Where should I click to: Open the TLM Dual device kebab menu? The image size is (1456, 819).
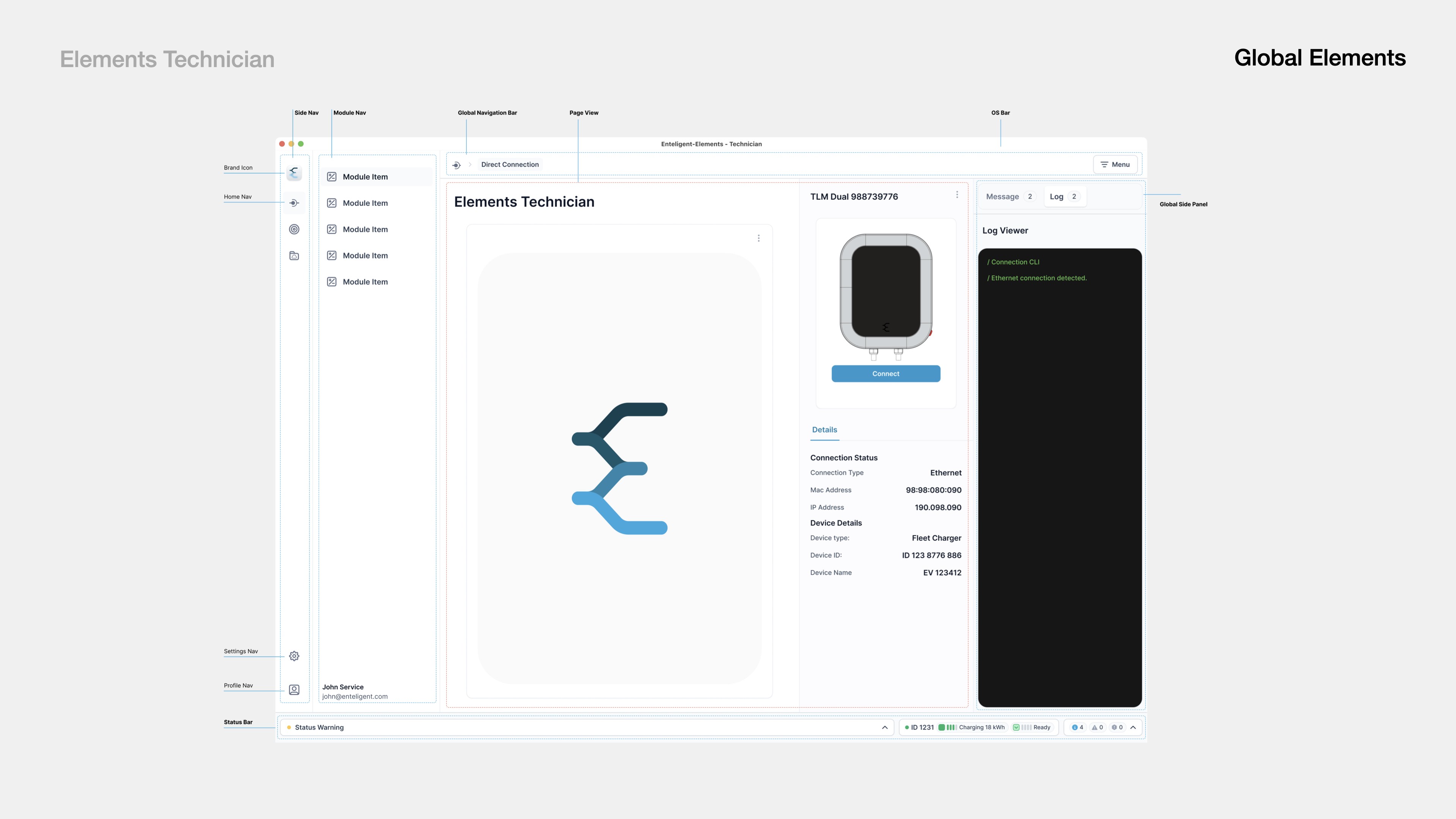957,195
